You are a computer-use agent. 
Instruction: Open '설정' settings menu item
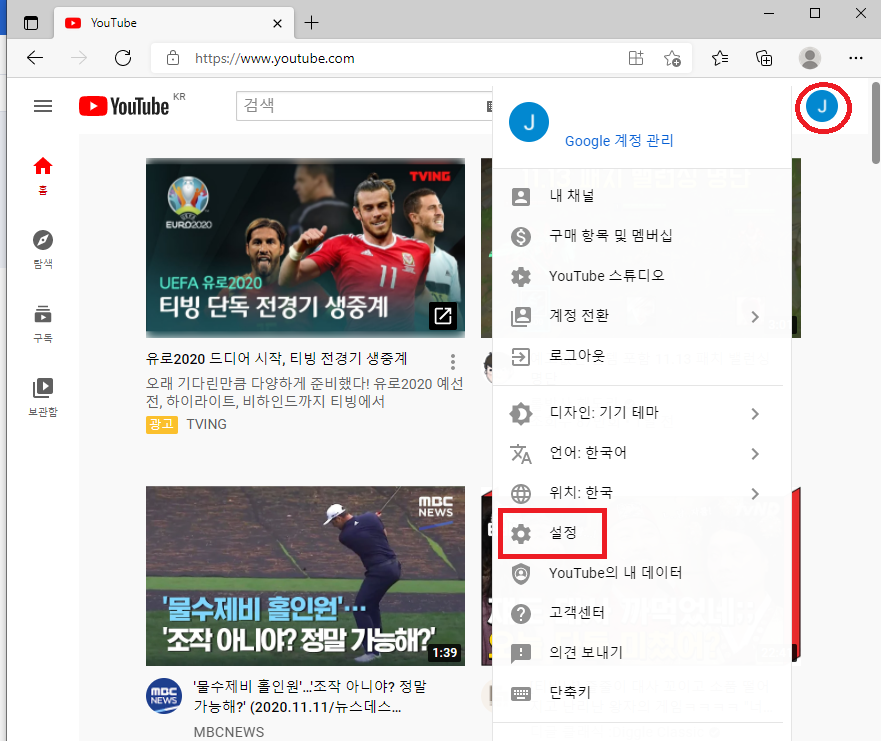642,533
